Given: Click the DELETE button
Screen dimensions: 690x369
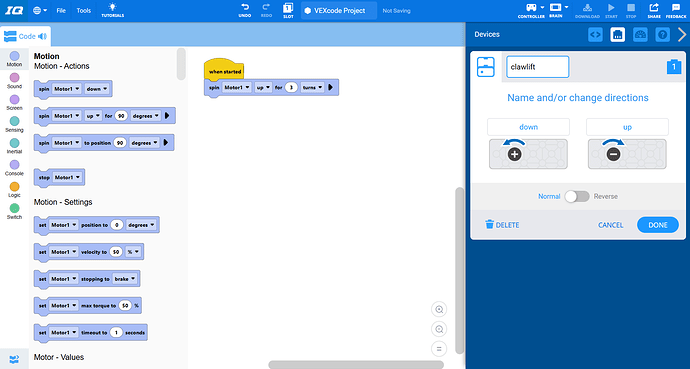Looking at the screenshot, I should tap(502, 225).
